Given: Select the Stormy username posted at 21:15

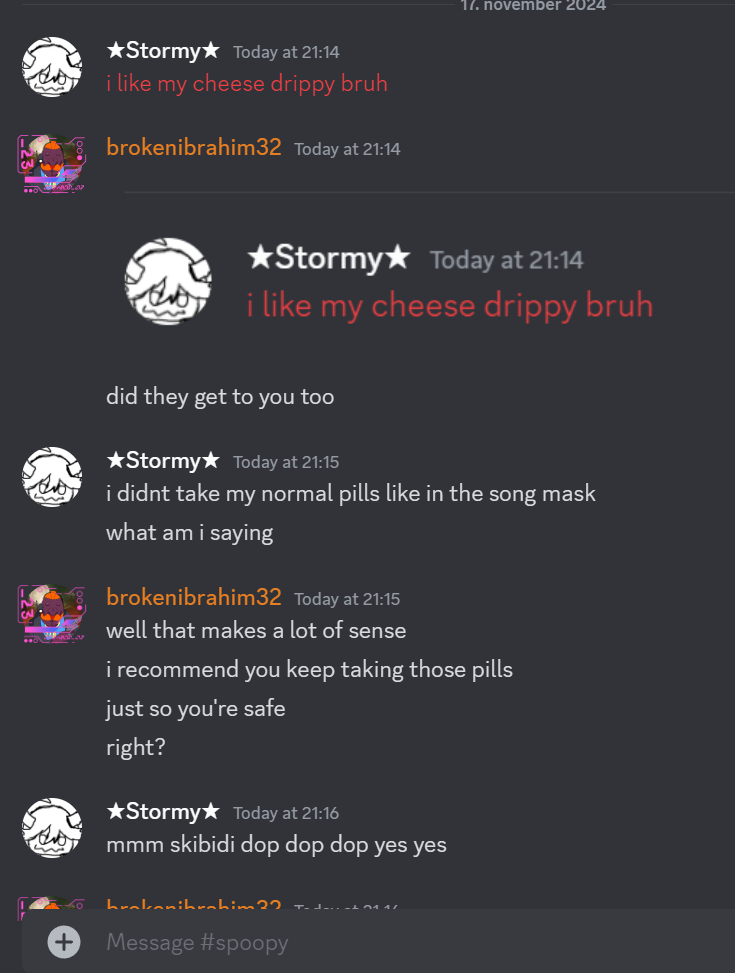Looking at the screenshot, I should coord(163,460).
